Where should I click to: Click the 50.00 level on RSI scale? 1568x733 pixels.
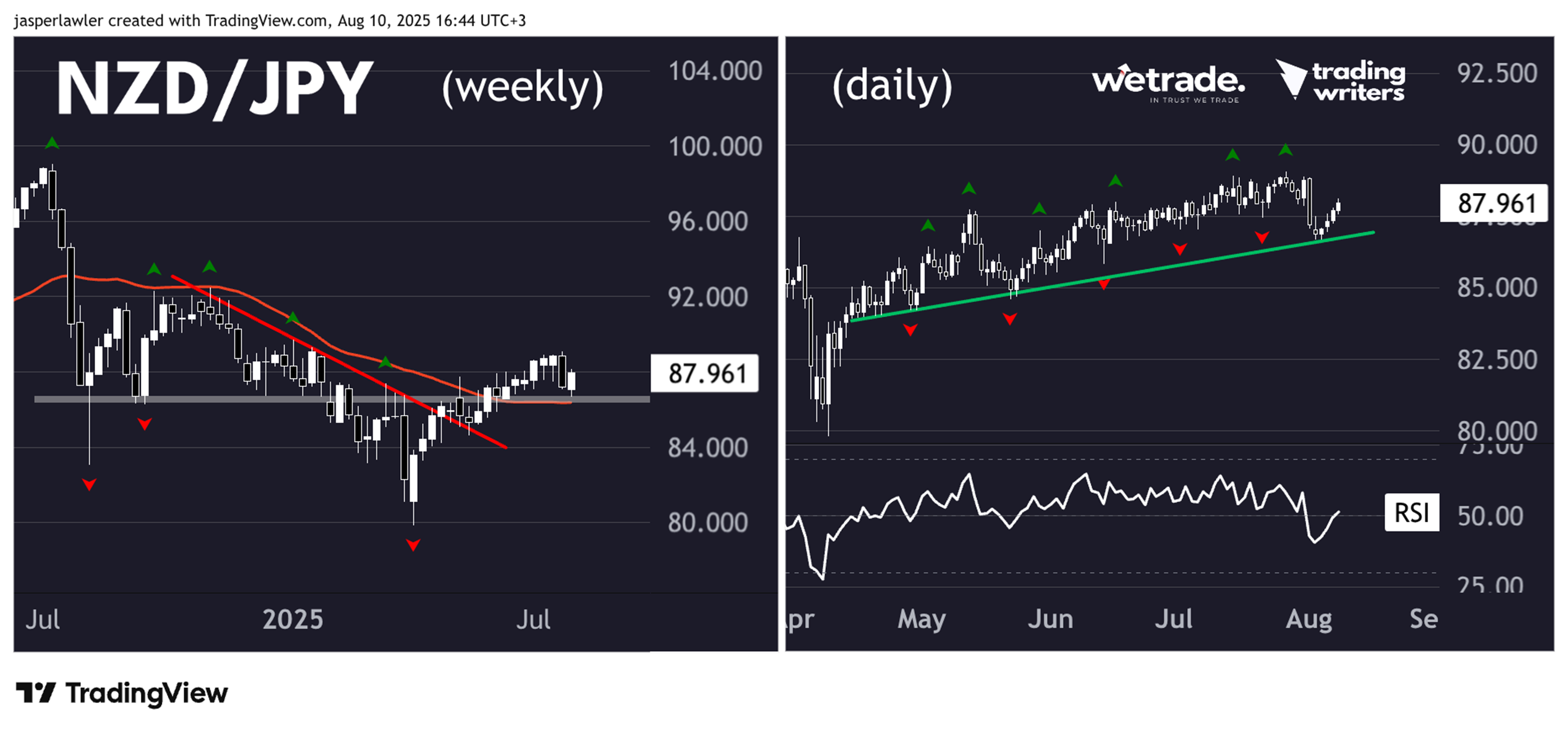pyautogui.click(x=1490, y=516)
